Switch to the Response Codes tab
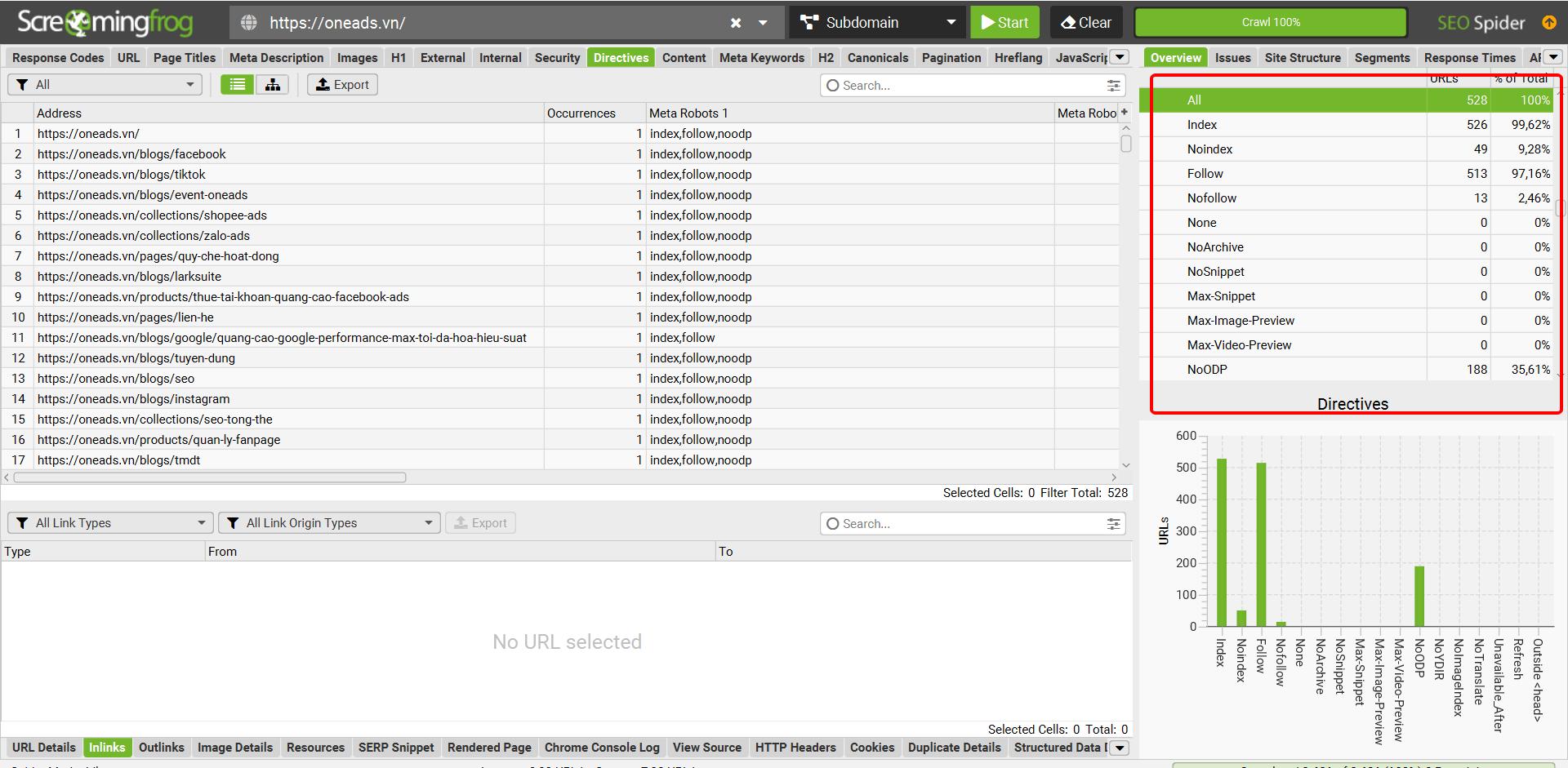1568x768 pixels. coord(58,57)
